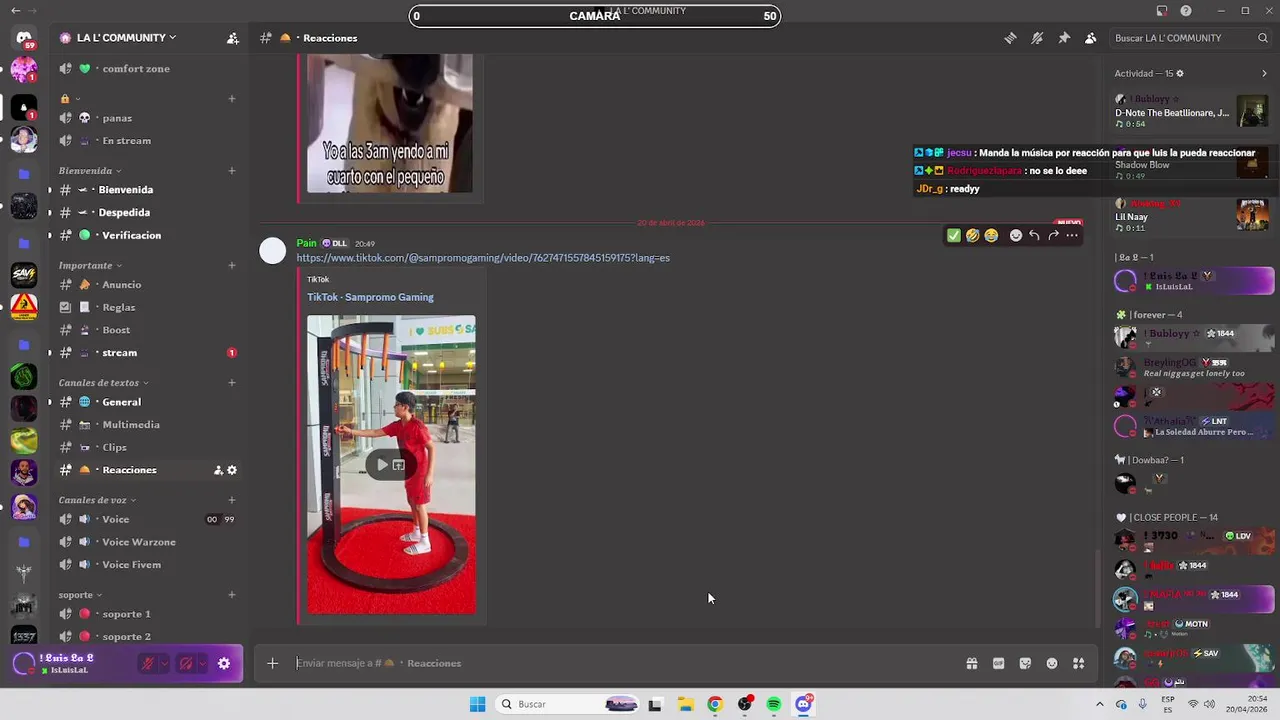
Task: Collapse the Bienvenida category
Action: [90, 171]
